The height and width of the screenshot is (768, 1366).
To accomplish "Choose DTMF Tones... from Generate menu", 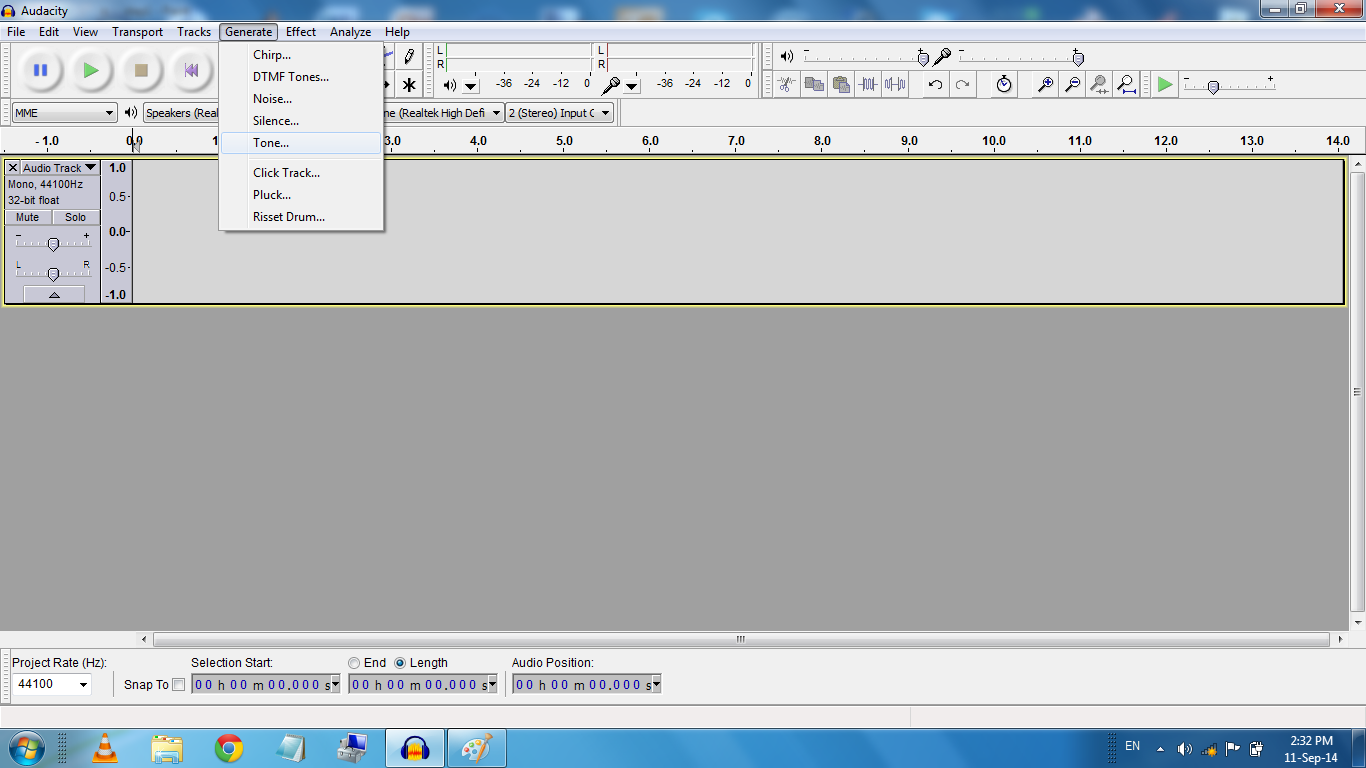I will tap(302, 77).
